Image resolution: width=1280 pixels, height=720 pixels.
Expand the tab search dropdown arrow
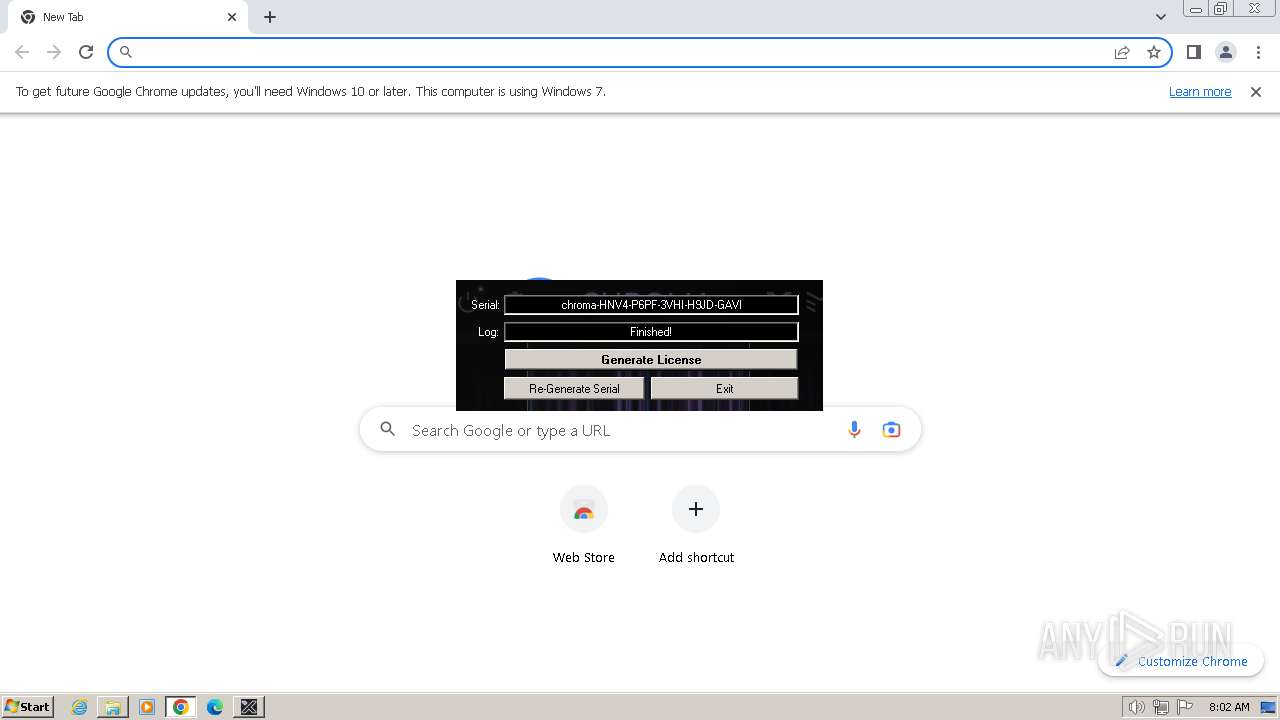point(1160,16)
